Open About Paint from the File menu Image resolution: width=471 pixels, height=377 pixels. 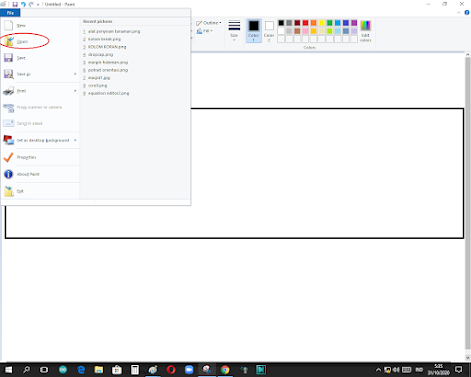(40, 174)
